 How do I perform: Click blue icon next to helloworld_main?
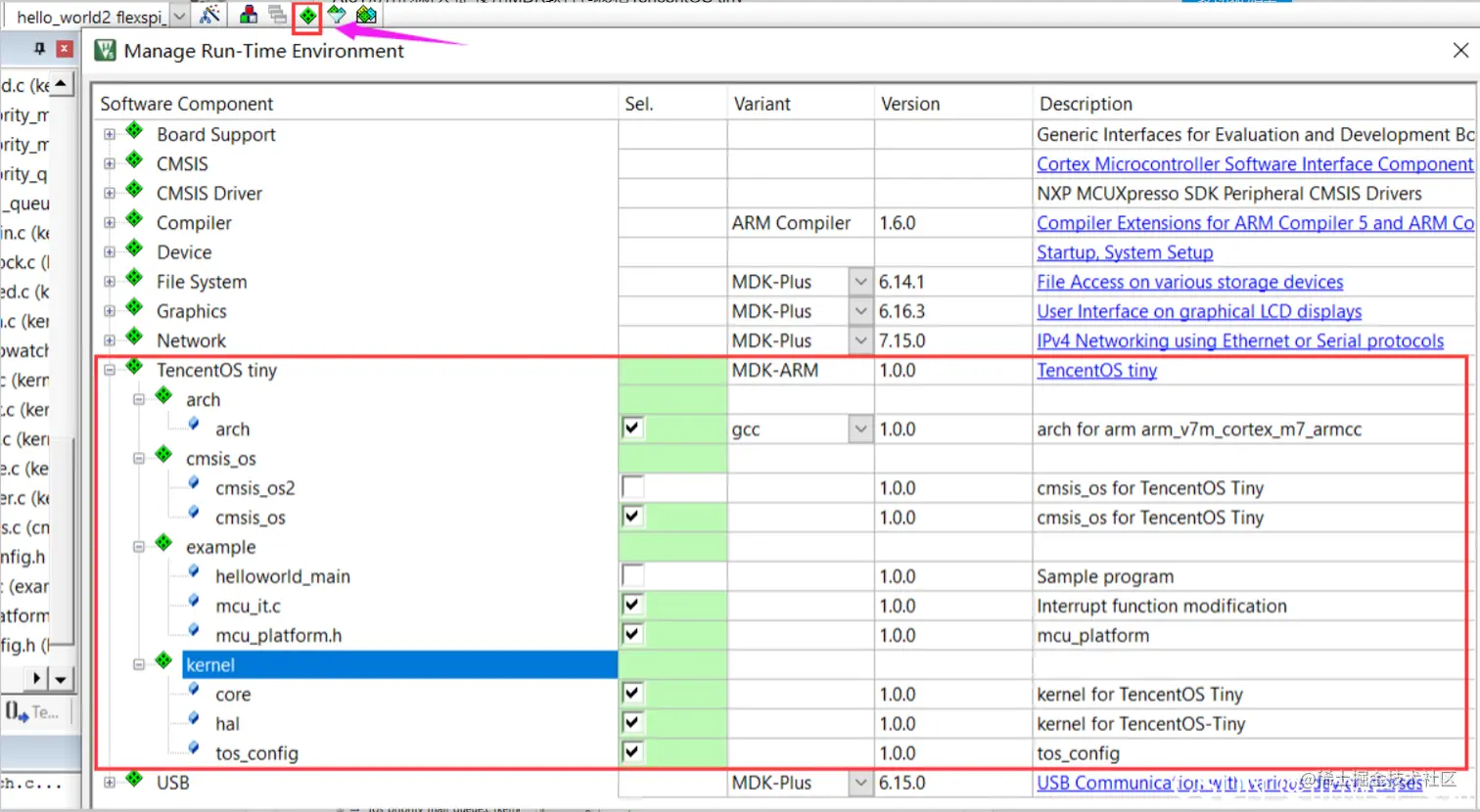[194, 571]
